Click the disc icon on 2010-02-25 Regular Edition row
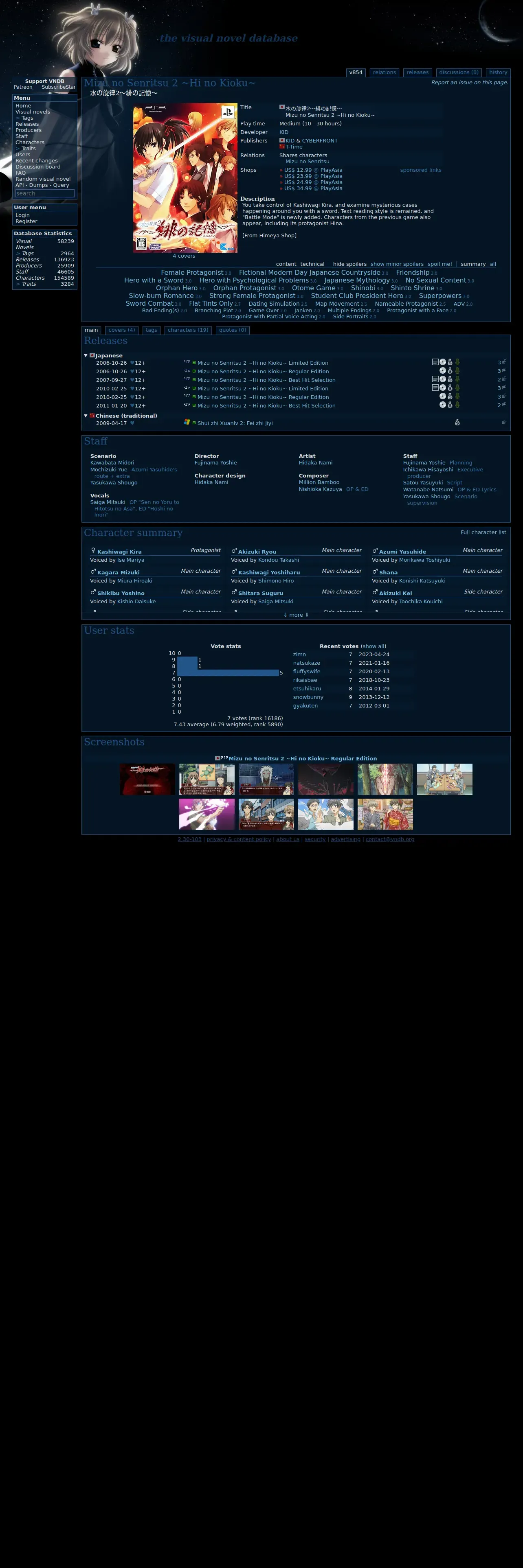Image resolution: width=523 pixels, height=1568 pixels. [443, 396]
